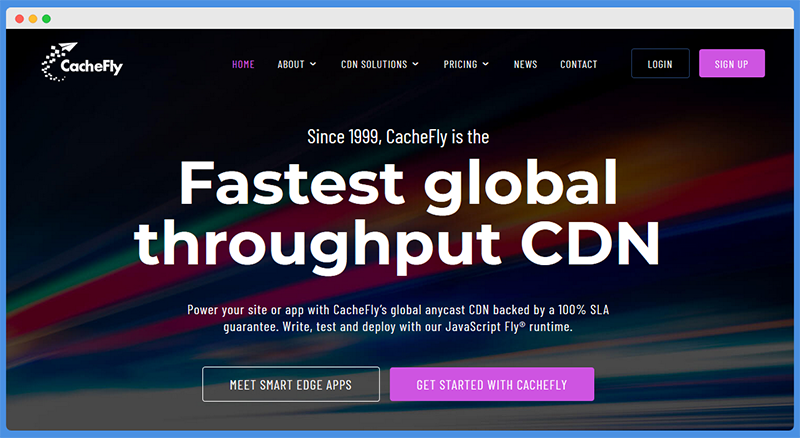The height and width of the screenshot is (438, 800).
Task: Click Get Started with CacheFly button
Action: point(492,384)
